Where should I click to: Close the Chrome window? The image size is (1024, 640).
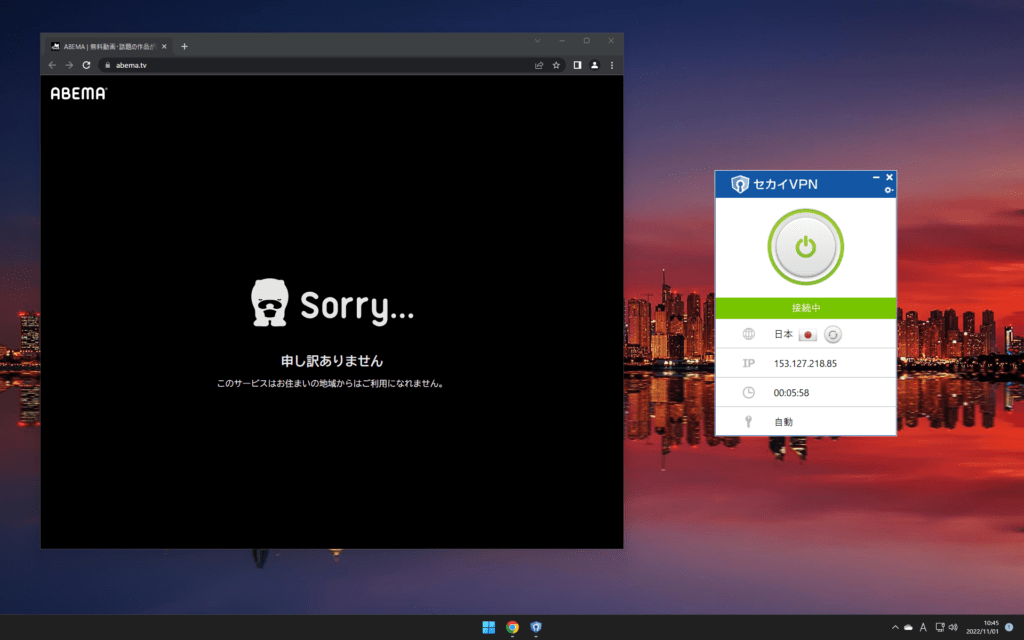coord(611,40)
